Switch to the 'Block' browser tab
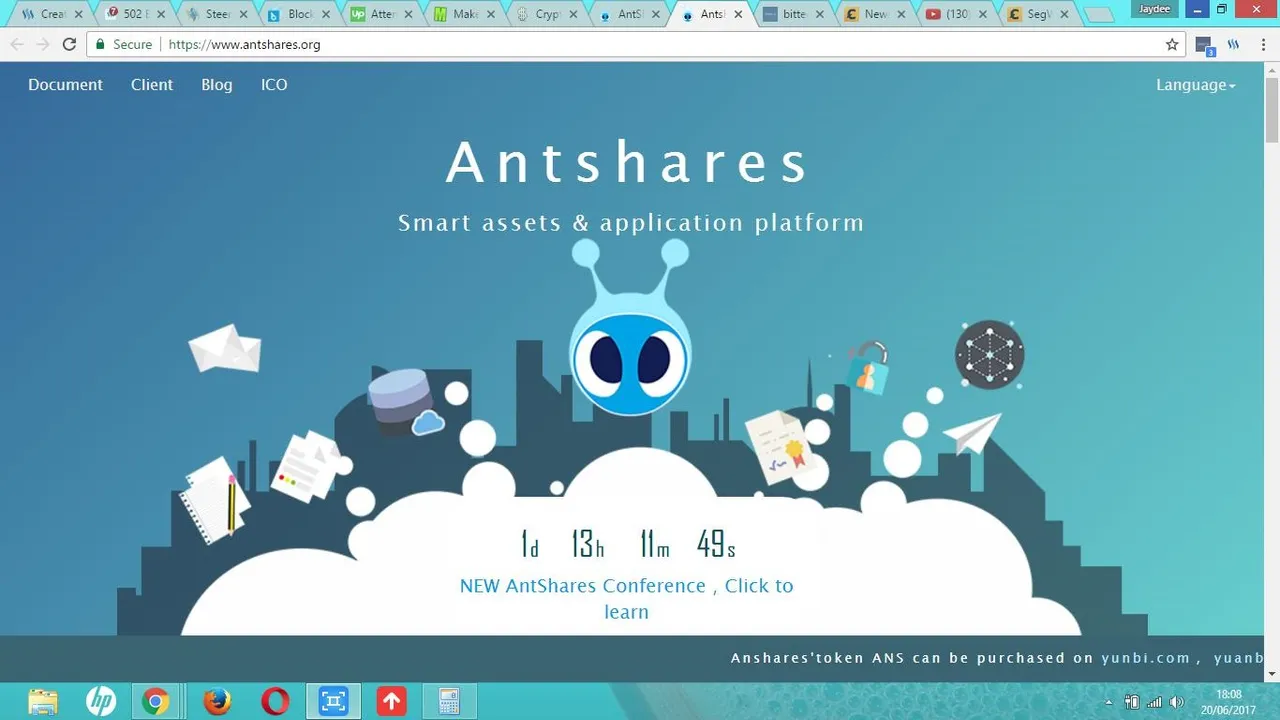The width and height of the screenshot is (1280, 720). (299, 14)
